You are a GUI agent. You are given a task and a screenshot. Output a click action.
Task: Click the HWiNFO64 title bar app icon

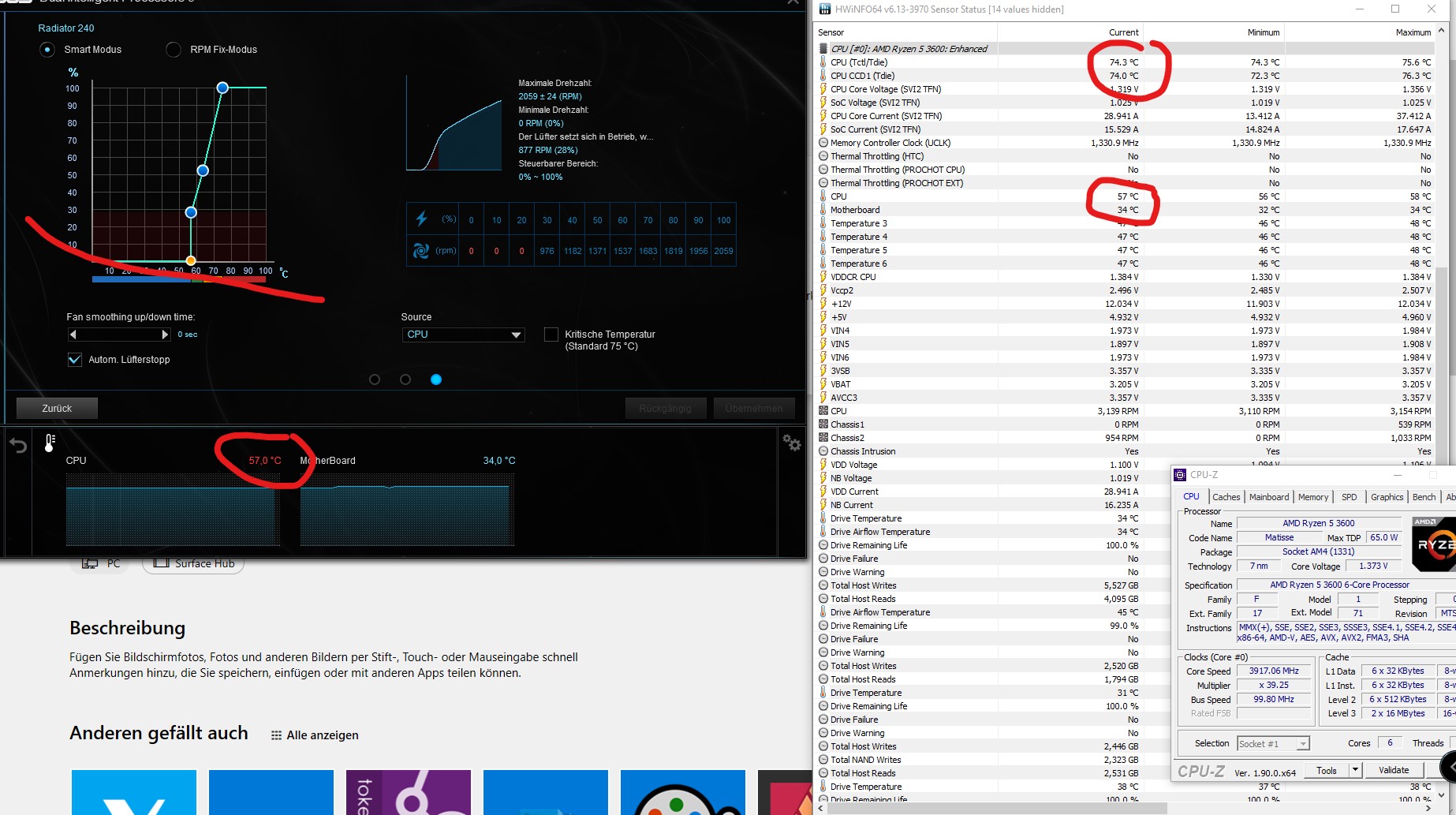coord(825,9)
